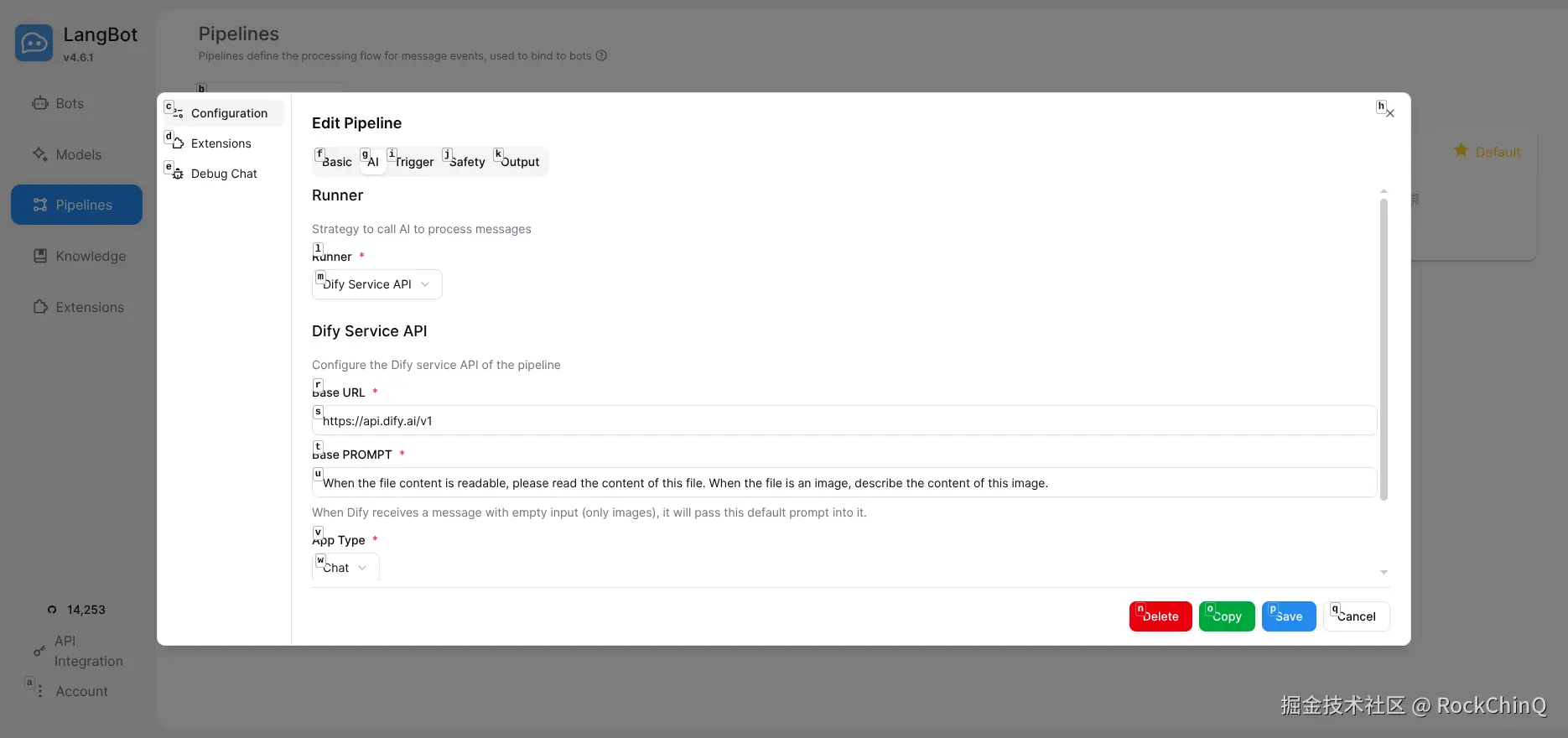1568x738 pixels.
Task: Click the scrollbar down arrow
Action: point(1384,572)
